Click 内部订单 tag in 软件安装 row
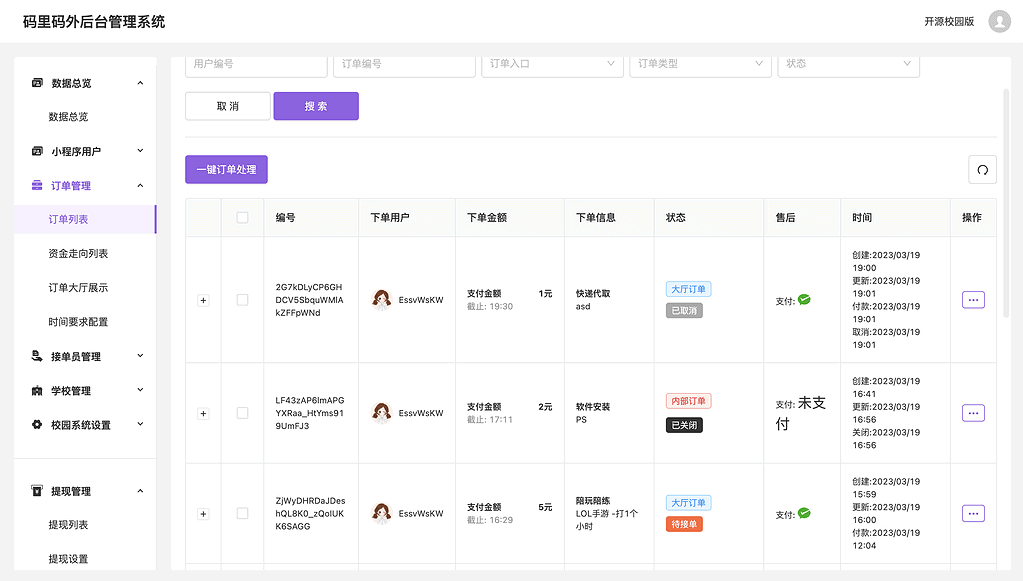Screen dimensions: 1023x581 tap(688, 401)
